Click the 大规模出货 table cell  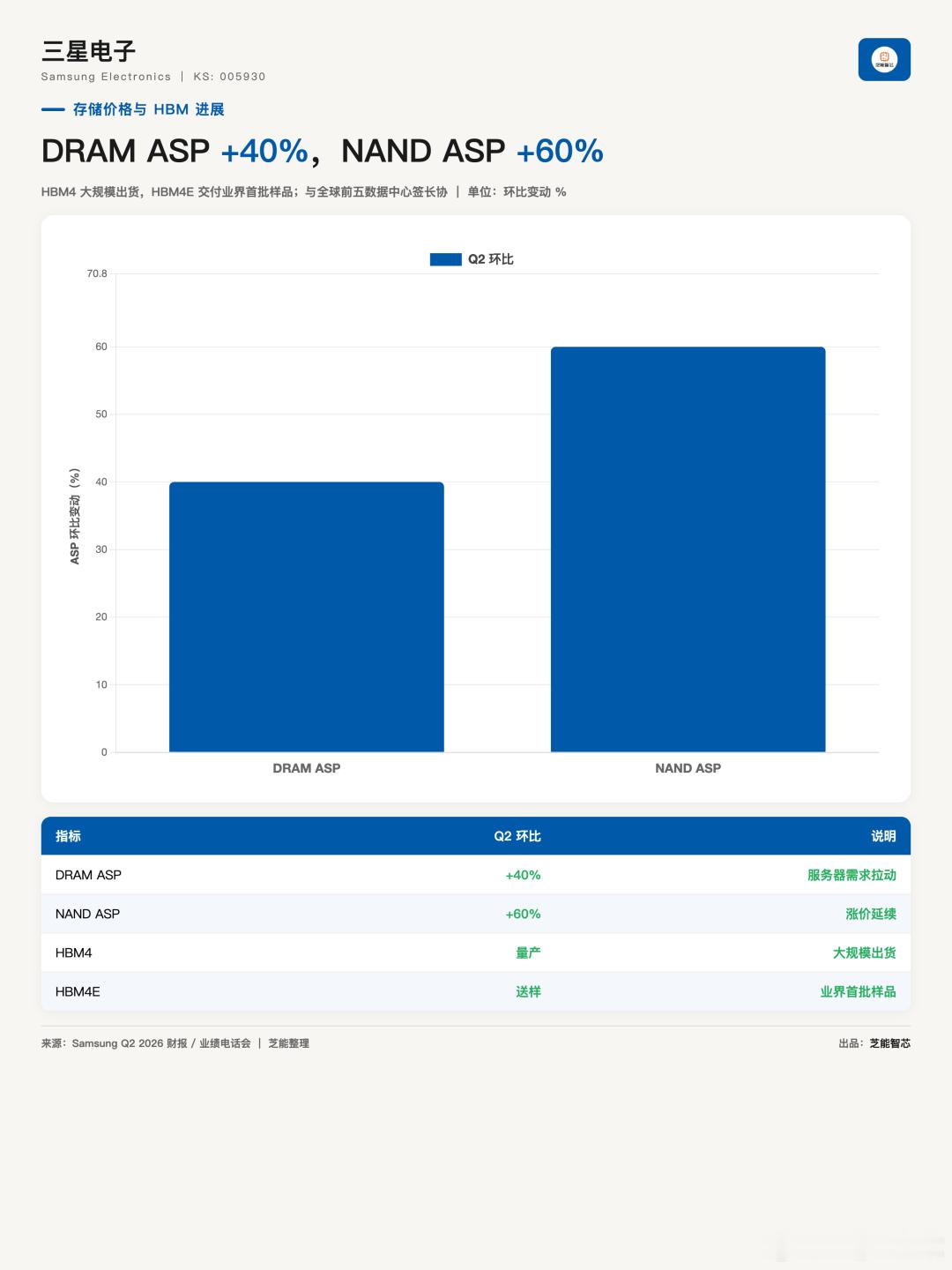click(865, 952)
